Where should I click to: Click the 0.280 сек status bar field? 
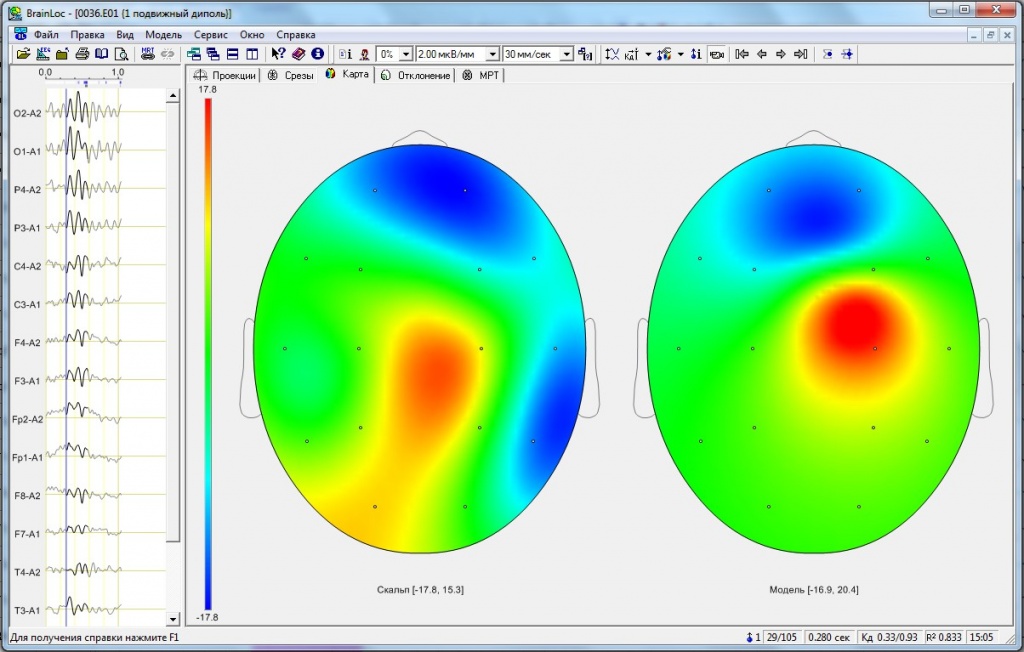click(x=829, y=637)
